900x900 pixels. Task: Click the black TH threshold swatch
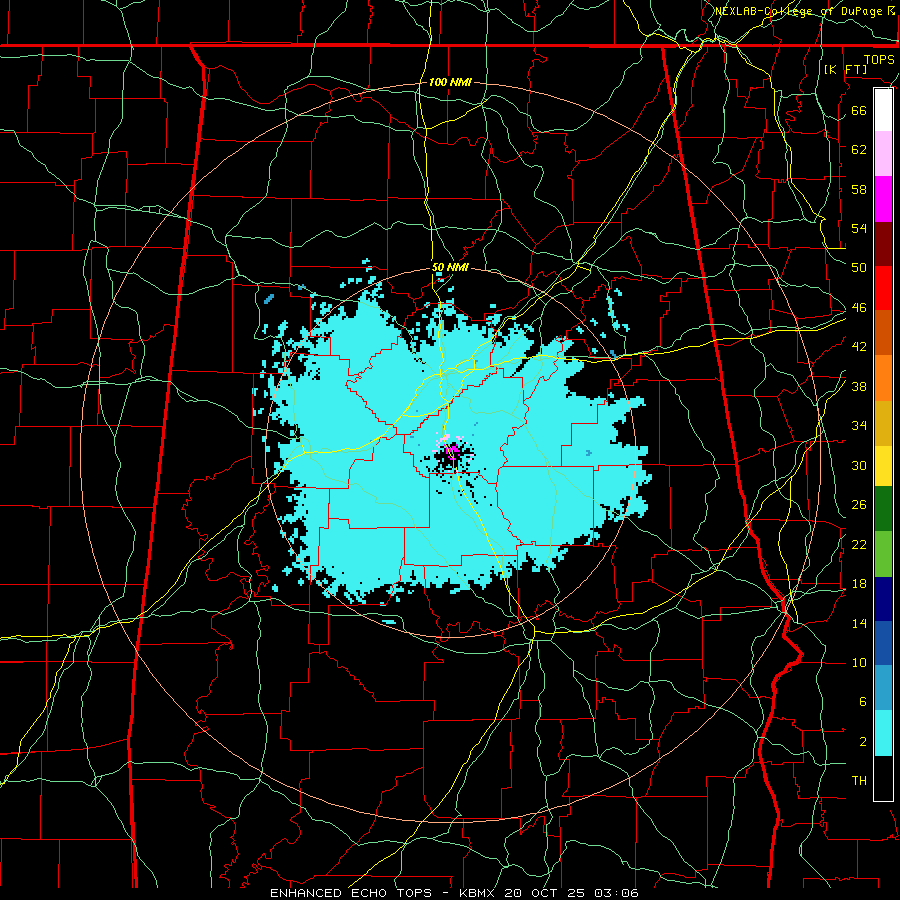click(x=883, y=778)
